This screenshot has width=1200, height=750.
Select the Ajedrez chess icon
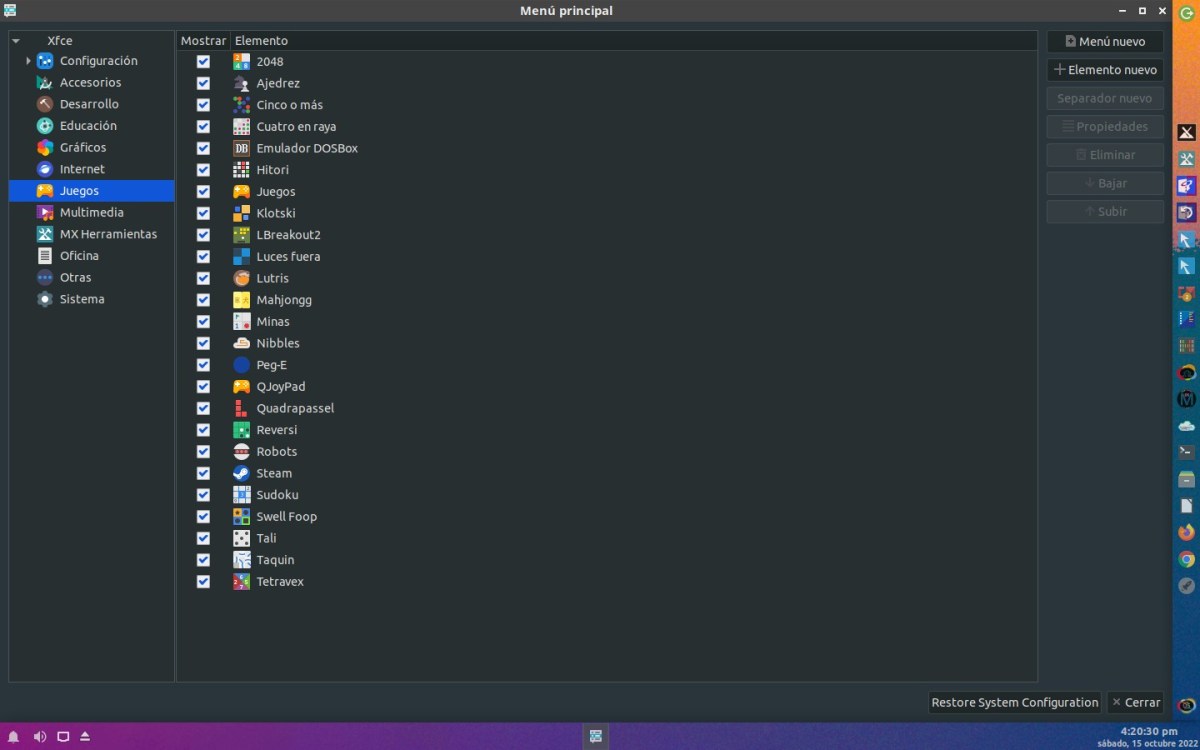pyautogui.click(x=241, y=83)
